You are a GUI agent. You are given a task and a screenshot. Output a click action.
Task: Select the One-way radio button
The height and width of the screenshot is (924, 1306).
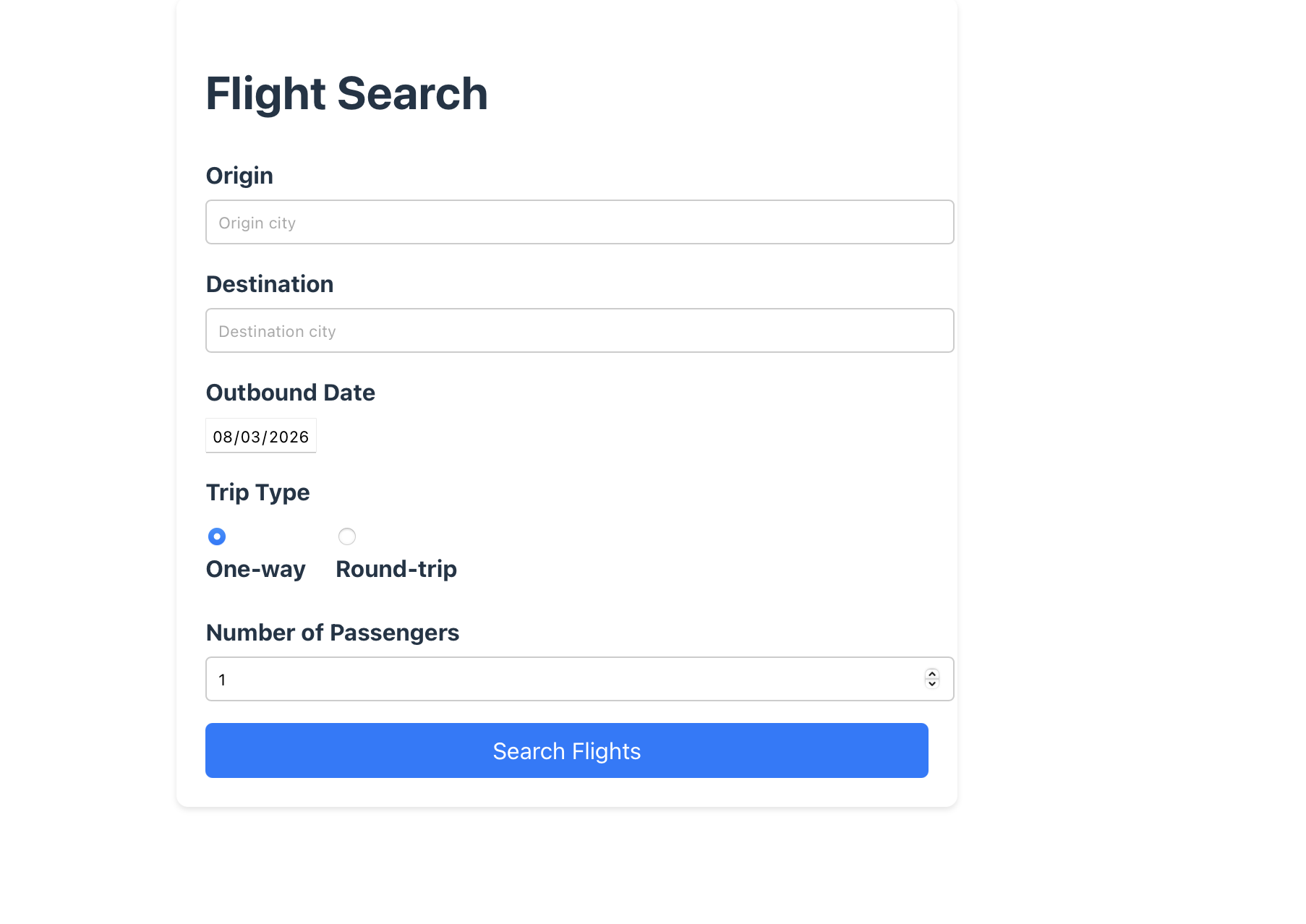(x=217, y=536)
